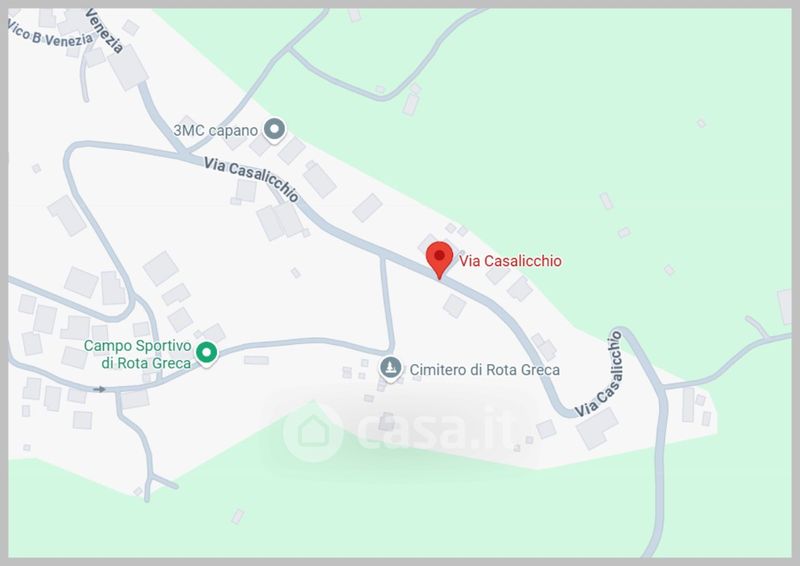
Task: Select the Campo Sportivo di Rota Greca label
Action: 138,354
